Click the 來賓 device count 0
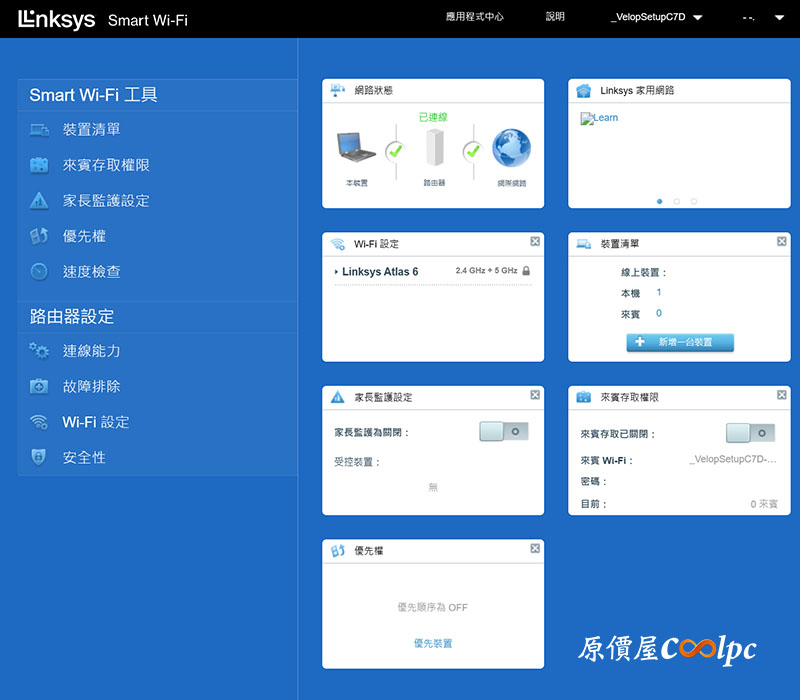This screenshot has height=700, width=800. pos(659,313)
